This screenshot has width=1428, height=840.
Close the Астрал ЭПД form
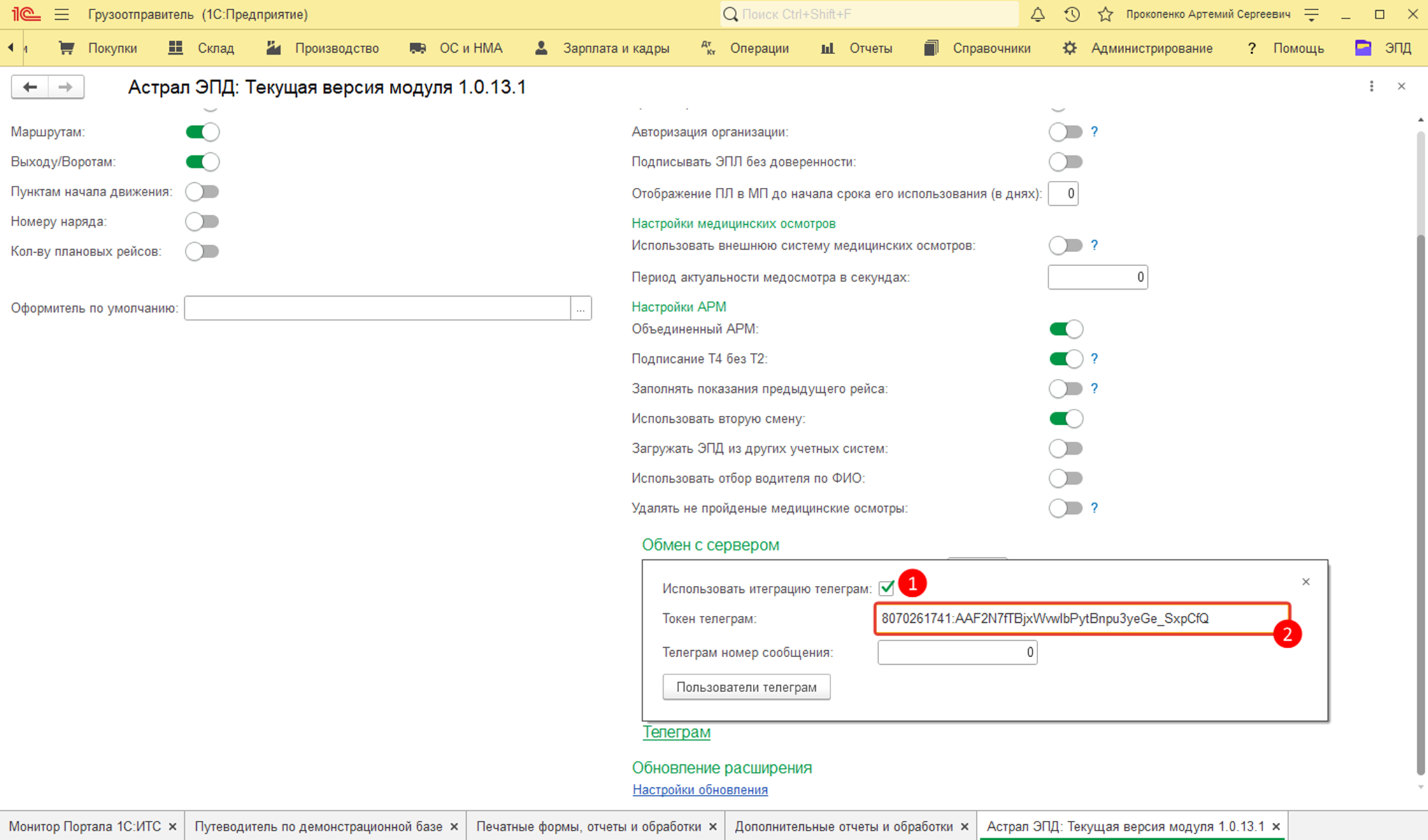(1401, 86)
